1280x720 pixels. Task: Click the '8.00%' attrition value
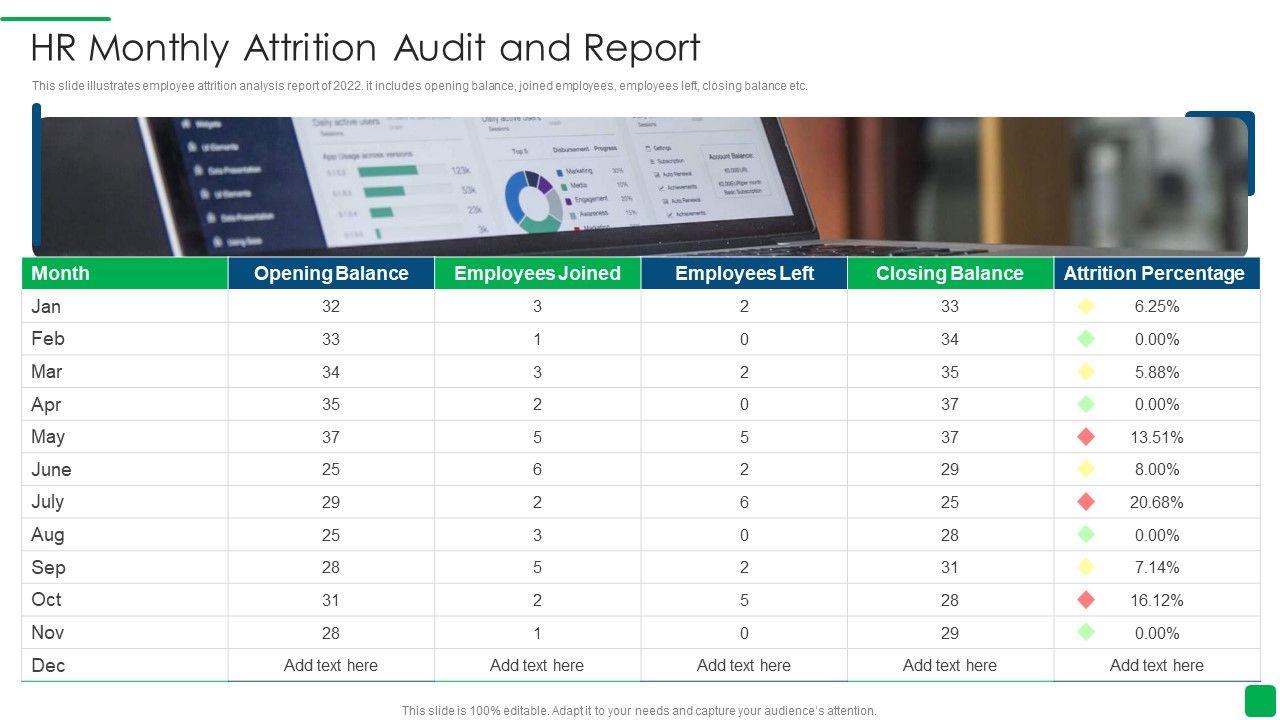1157,469
